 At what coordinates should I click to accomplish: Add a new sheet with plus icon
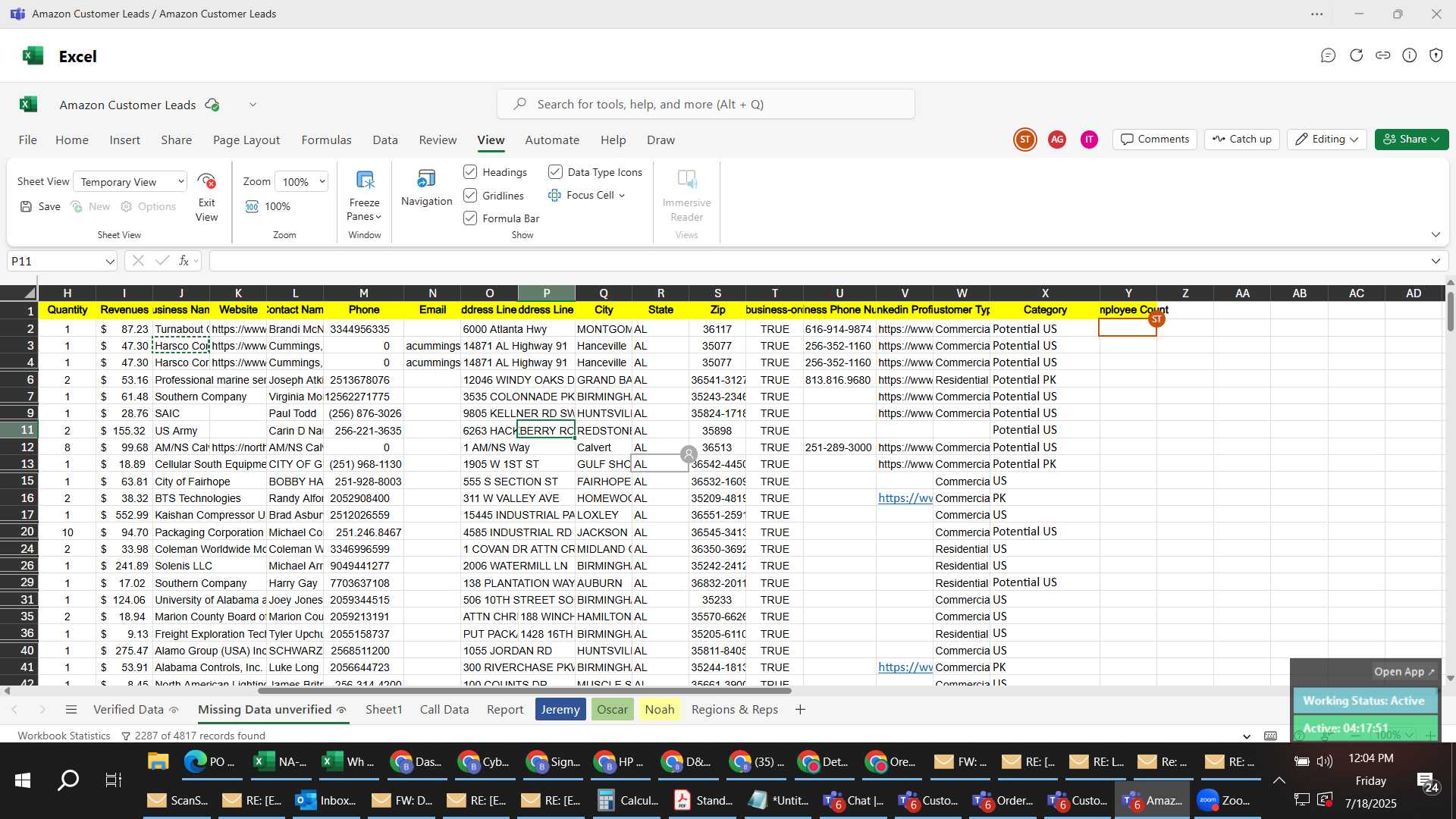(800, 710)
